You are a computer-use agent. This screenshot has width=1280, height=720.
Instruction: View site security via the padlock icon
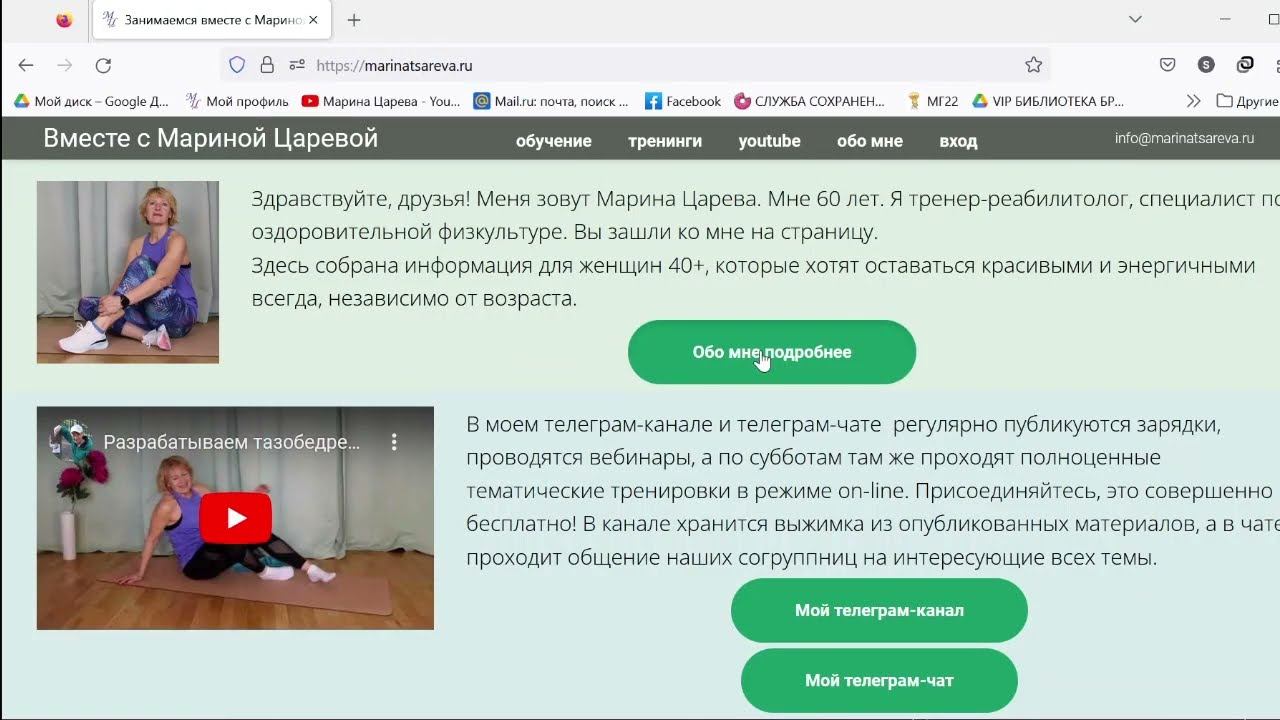tap(267, 65)
